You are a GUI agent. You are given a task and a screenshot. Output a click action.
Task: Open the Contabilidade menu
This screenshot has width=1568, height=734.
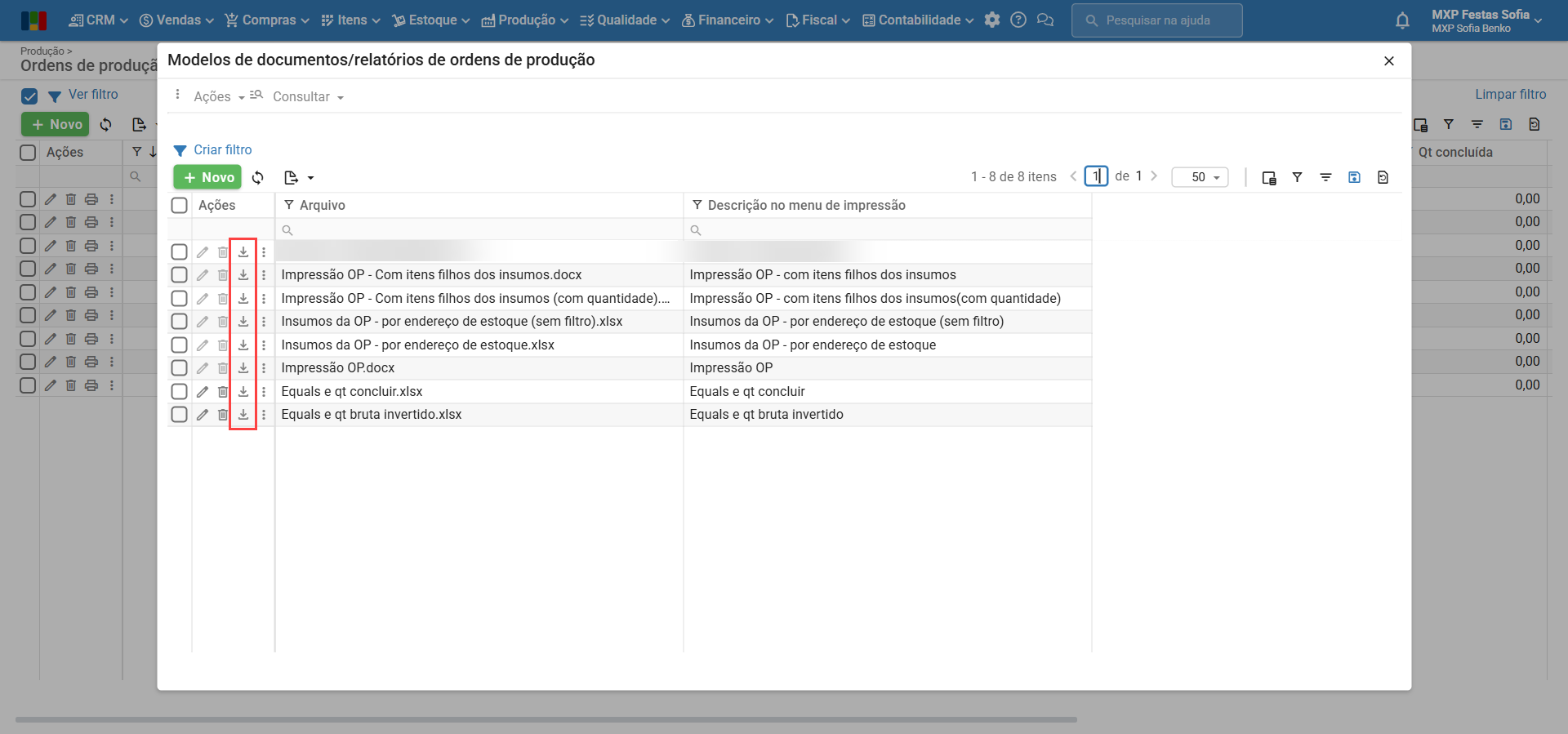(918, 20)
